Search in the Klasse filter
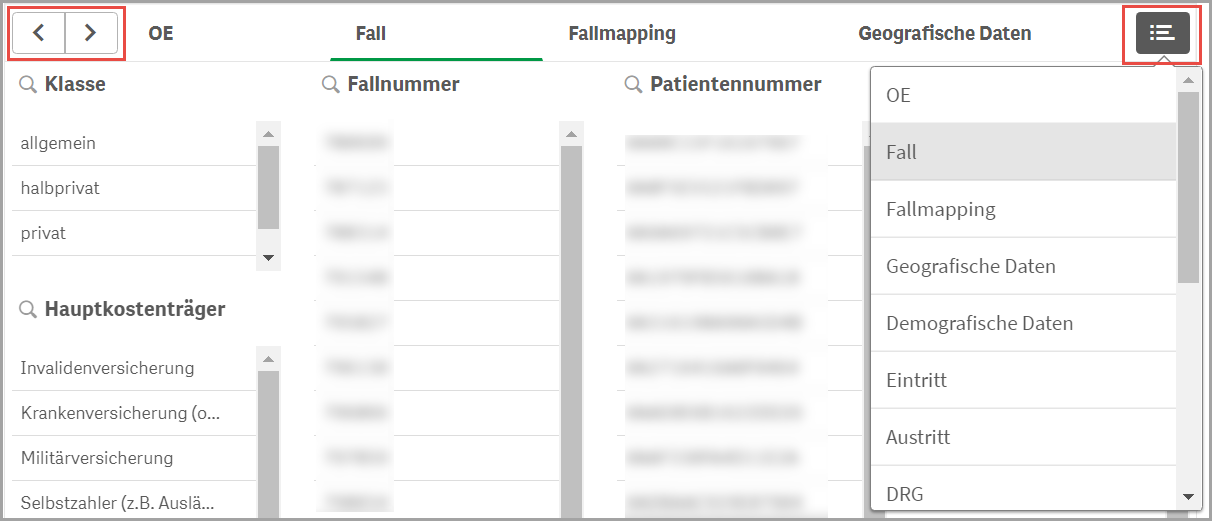The image size is (1212, 521). pos(28,85)
